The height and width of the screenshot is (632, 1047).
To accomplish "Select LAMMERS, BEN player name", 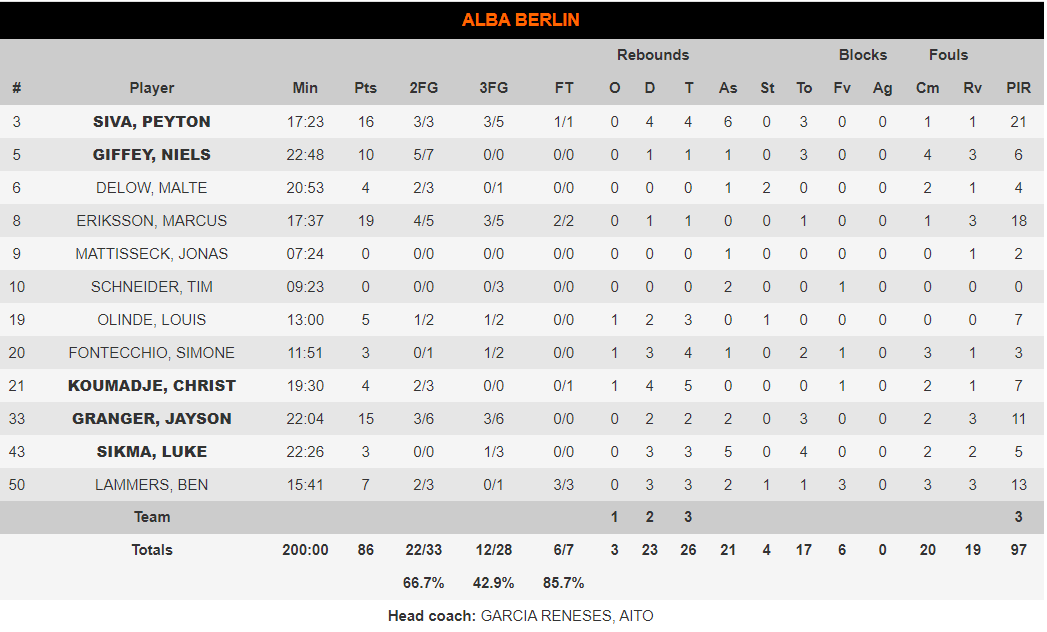I will 152,485.
